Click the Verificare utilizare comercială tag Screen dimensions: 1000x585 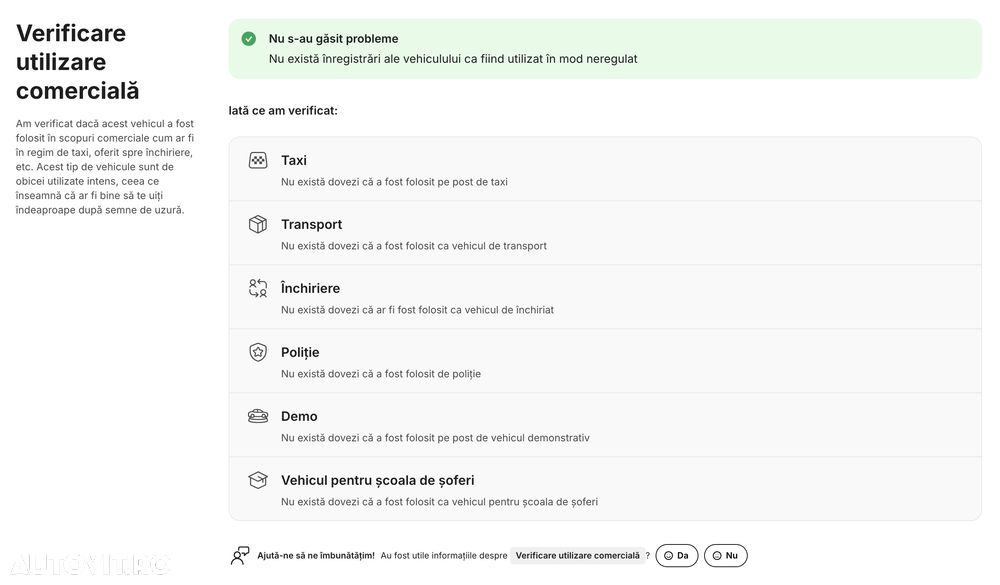[x=577, y=556]
